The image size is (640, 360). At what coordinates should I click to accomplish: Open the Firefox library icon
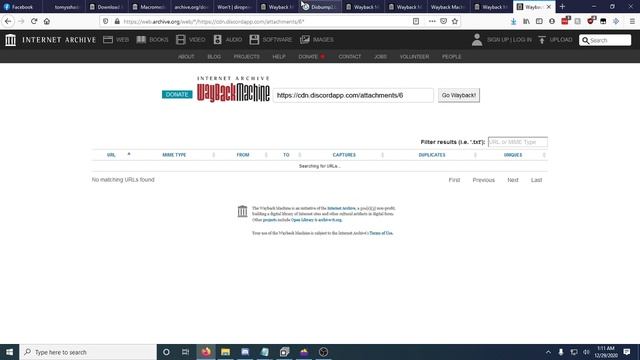527,21
